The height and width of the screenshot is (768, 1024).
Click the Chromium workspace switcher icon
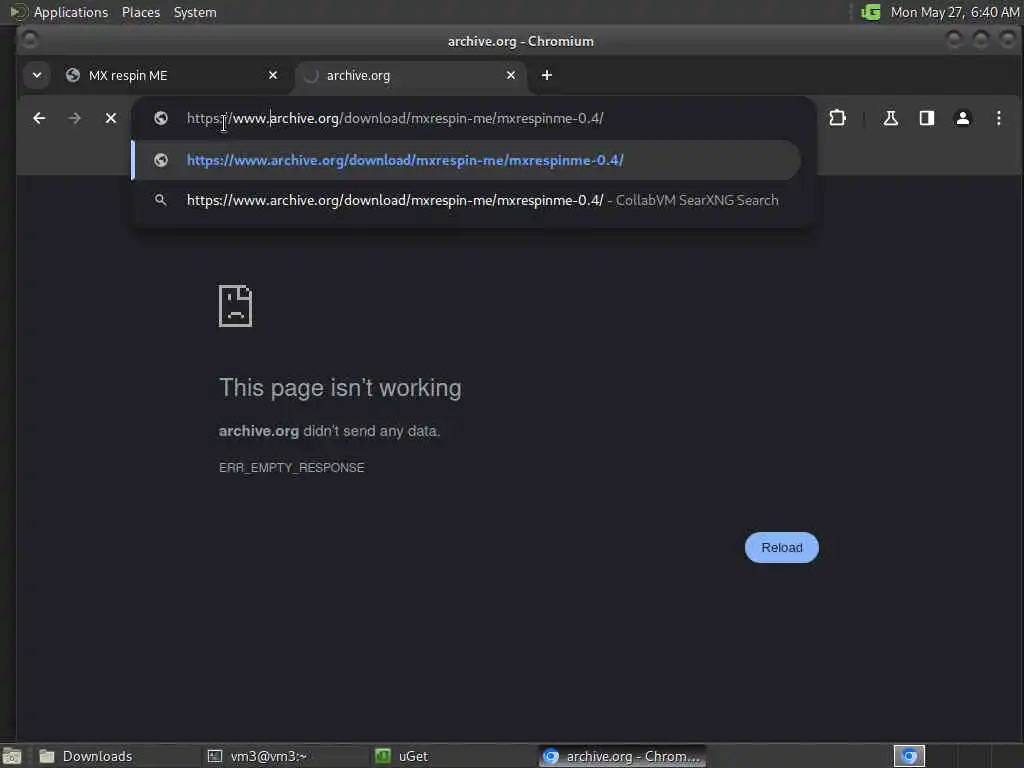click(x=909, y=756)
